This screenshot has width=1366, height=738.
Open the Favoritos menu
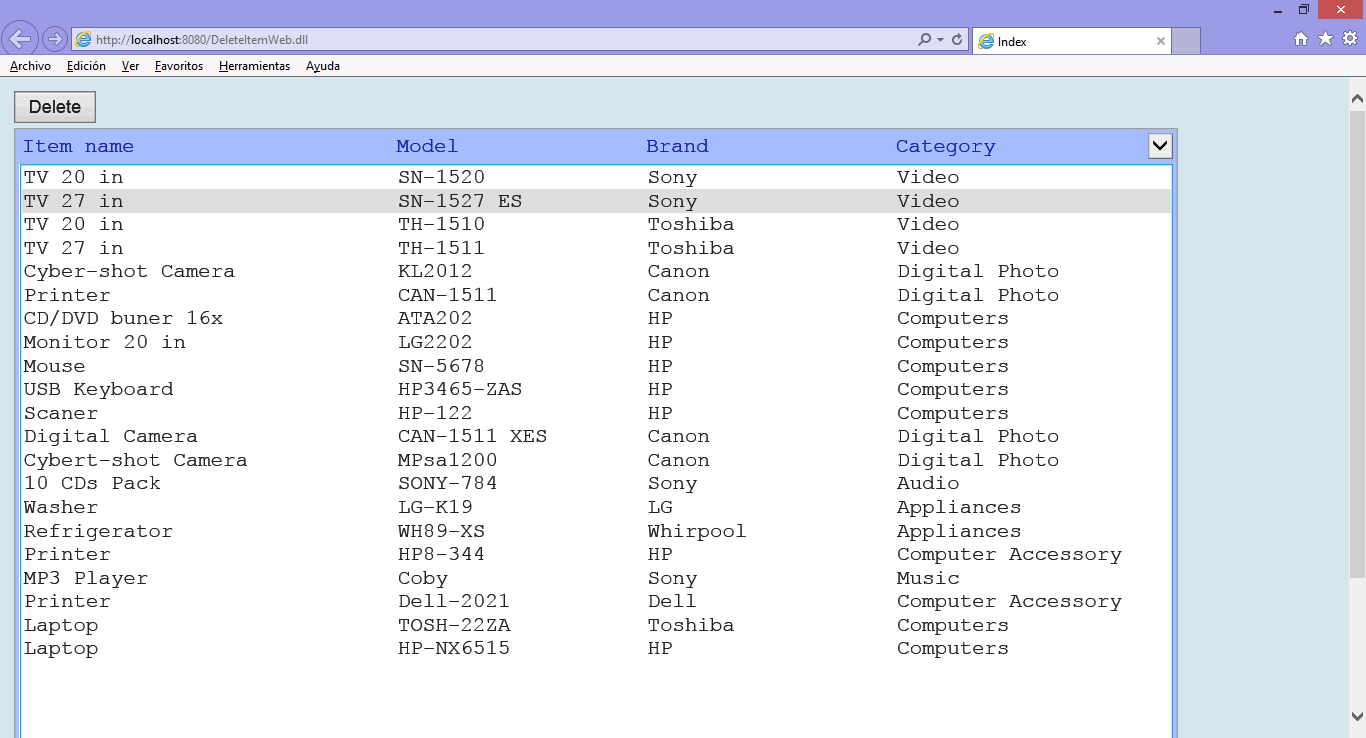pyautogui.click(x=179, y=66)
